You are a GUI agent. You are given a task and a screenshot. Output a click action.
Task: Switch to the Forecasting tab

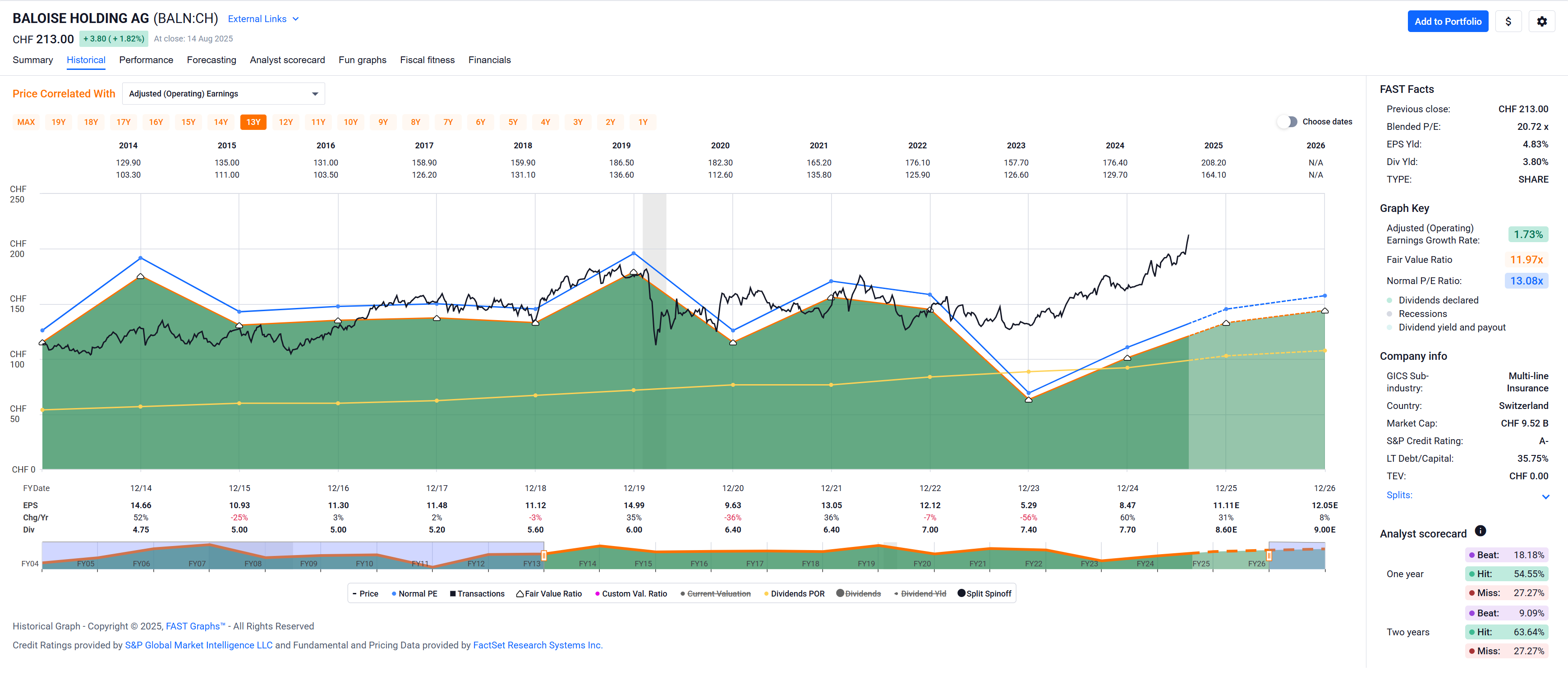(x=211, y=60)
